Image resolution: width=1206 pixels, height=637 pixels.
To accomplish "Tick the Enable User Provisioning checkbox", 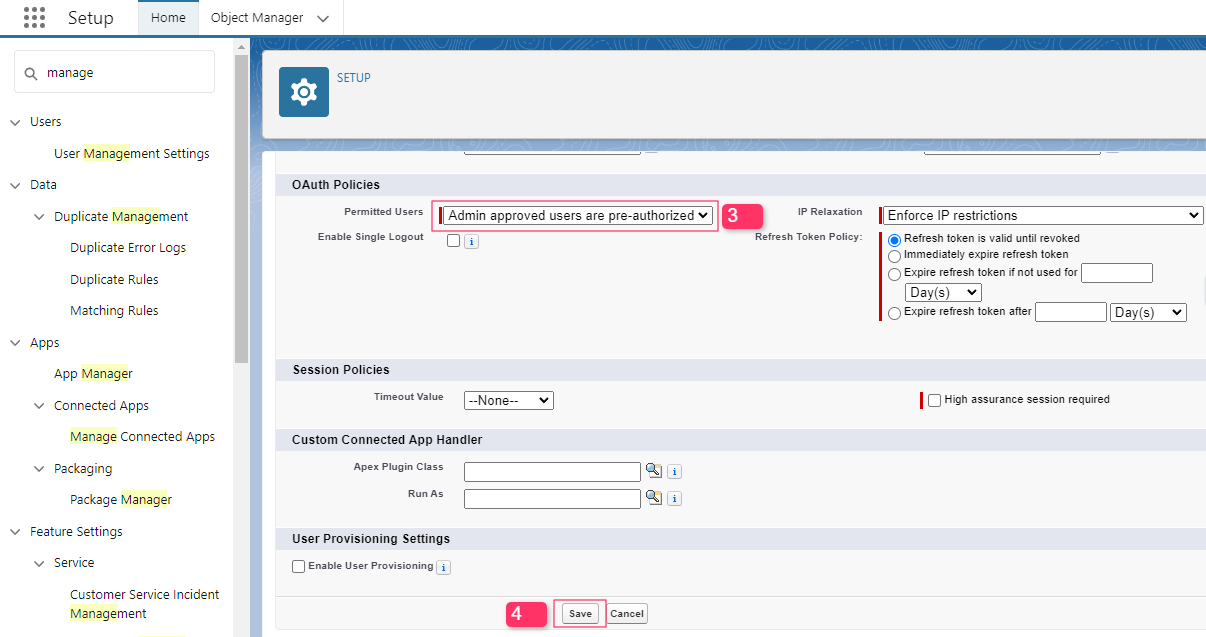I will coord(298,566).
